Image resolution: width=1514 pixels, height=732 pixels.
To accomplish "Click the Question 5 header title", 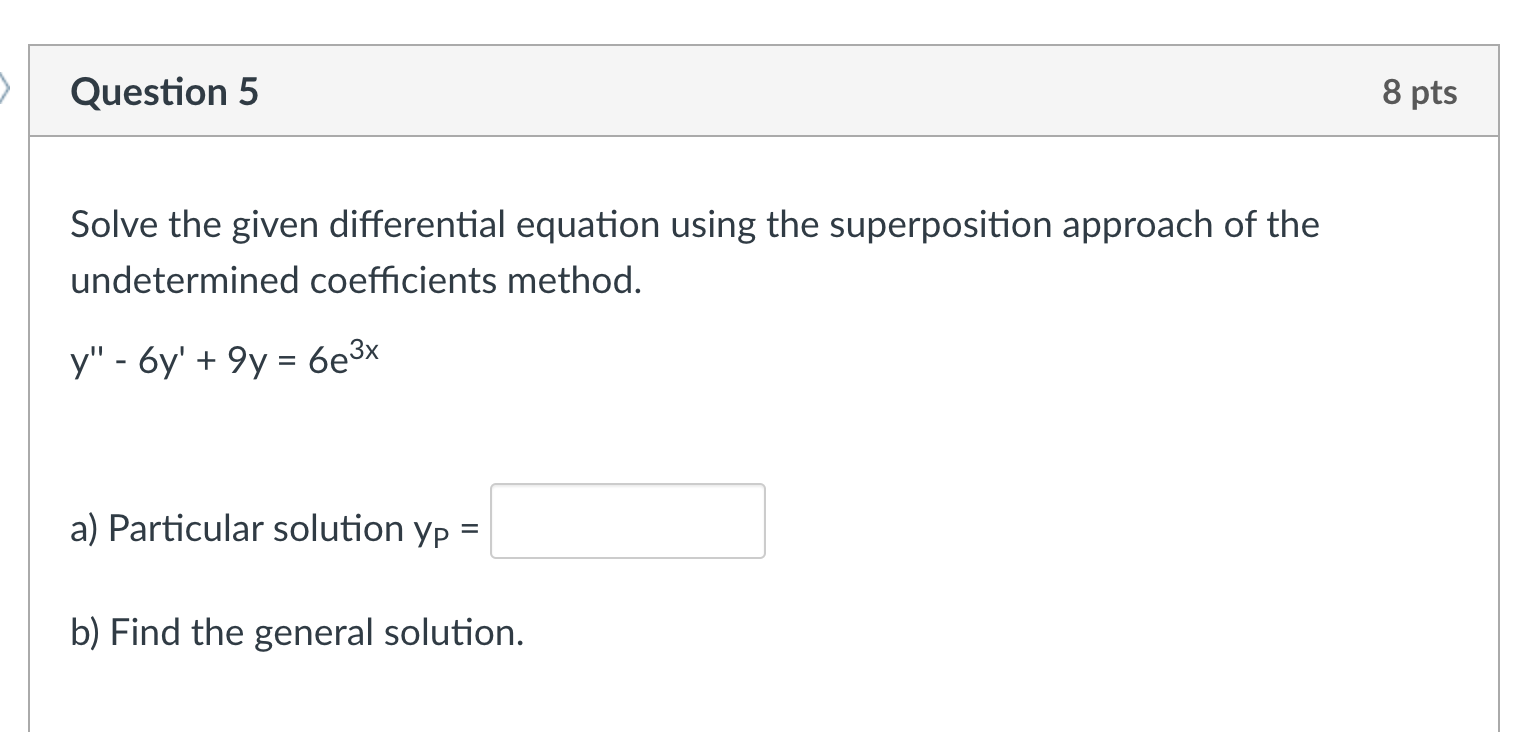I will (163, 91).
